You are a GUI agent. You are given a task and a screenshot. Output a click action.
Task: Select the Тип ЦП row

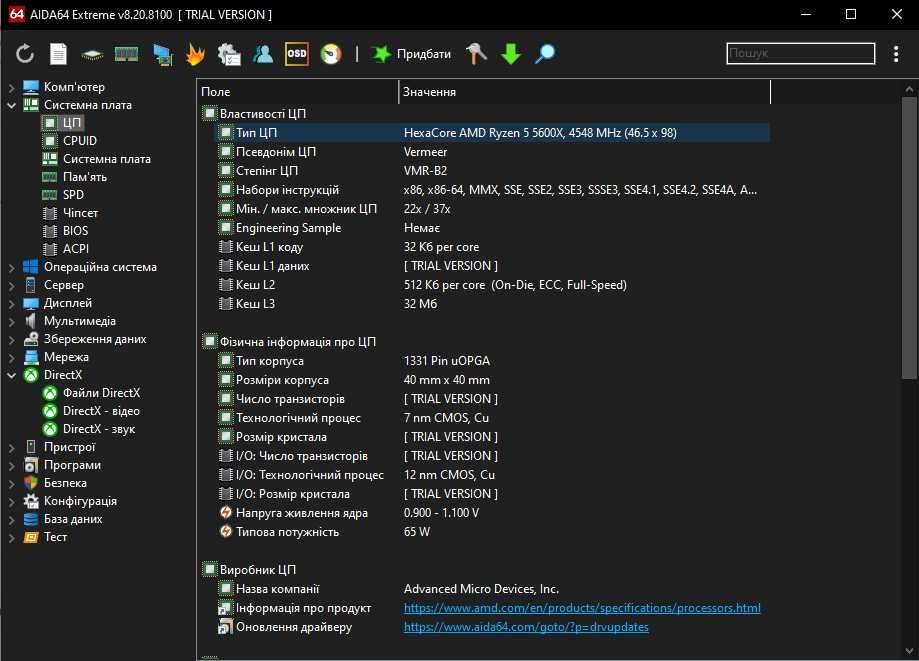pyautogui.click(x=492, y=133)
